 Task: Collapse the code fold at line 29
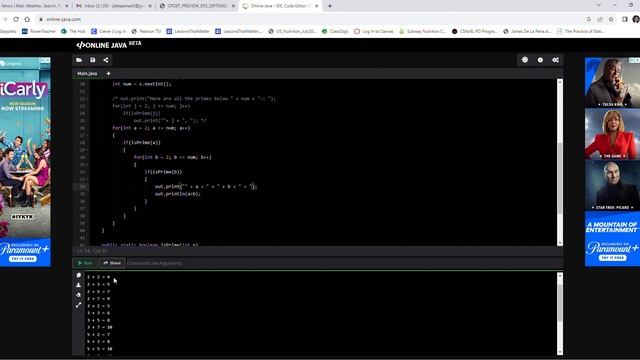87,150
